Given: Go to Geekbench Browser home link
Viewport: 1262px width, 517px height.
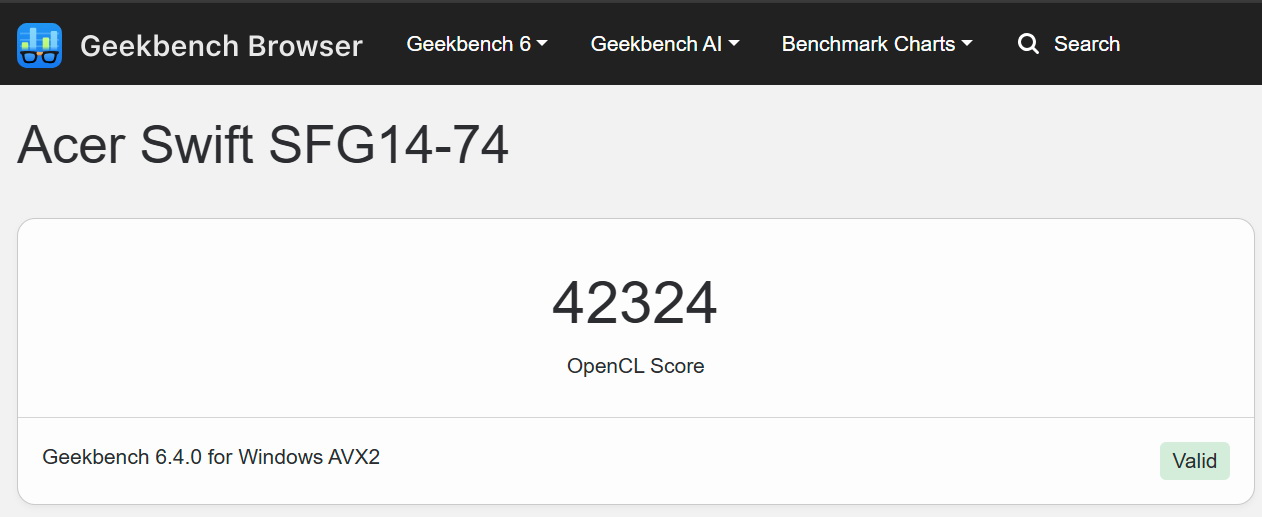Looking at the screenshot, I should pyautogui.click(x=190, y=45).
